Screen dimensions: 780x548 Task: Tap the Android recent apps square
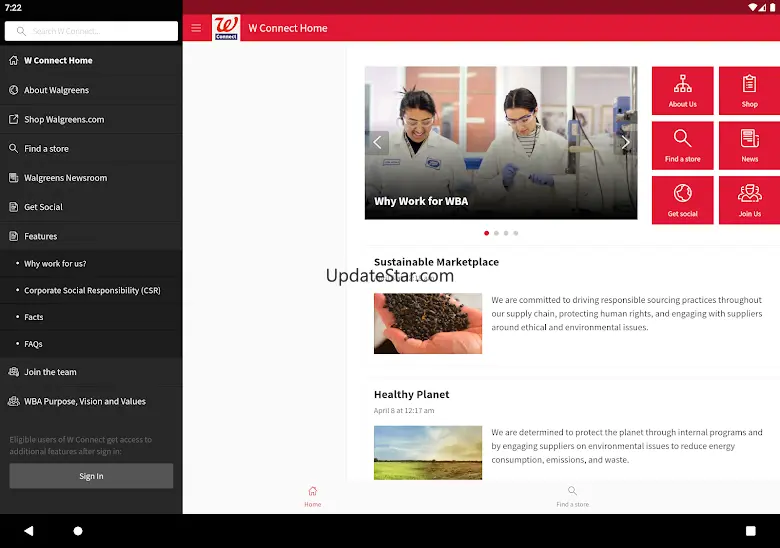pos(751,531)
